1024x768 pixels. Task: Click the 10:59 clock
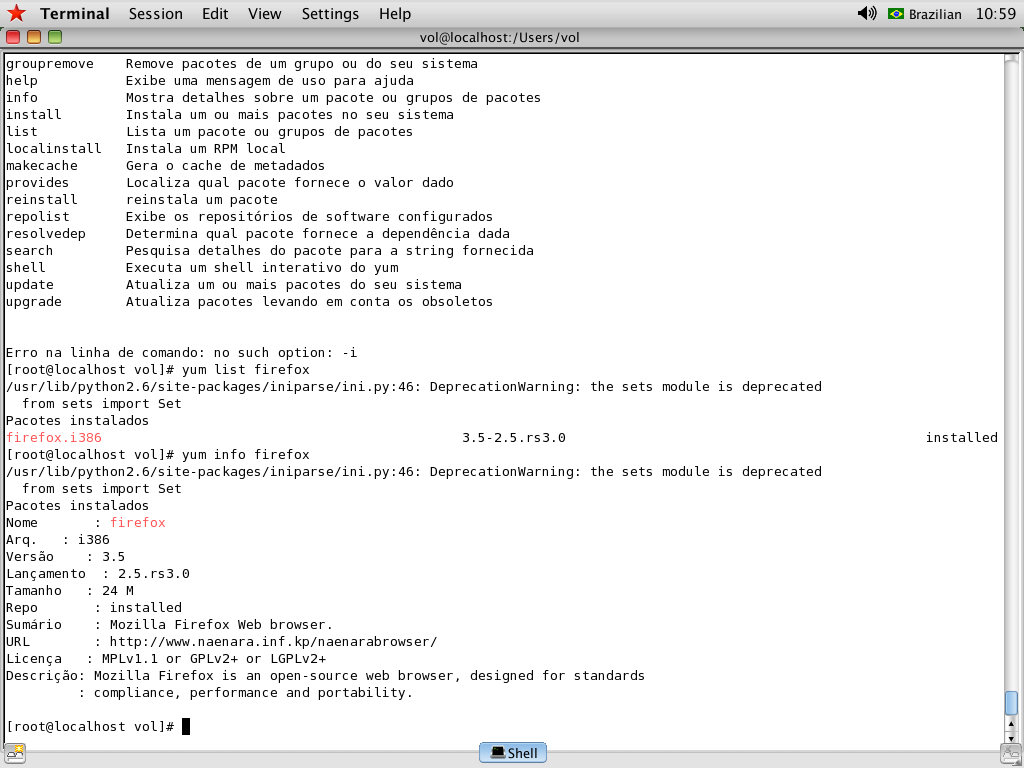(x=995, y=14)
